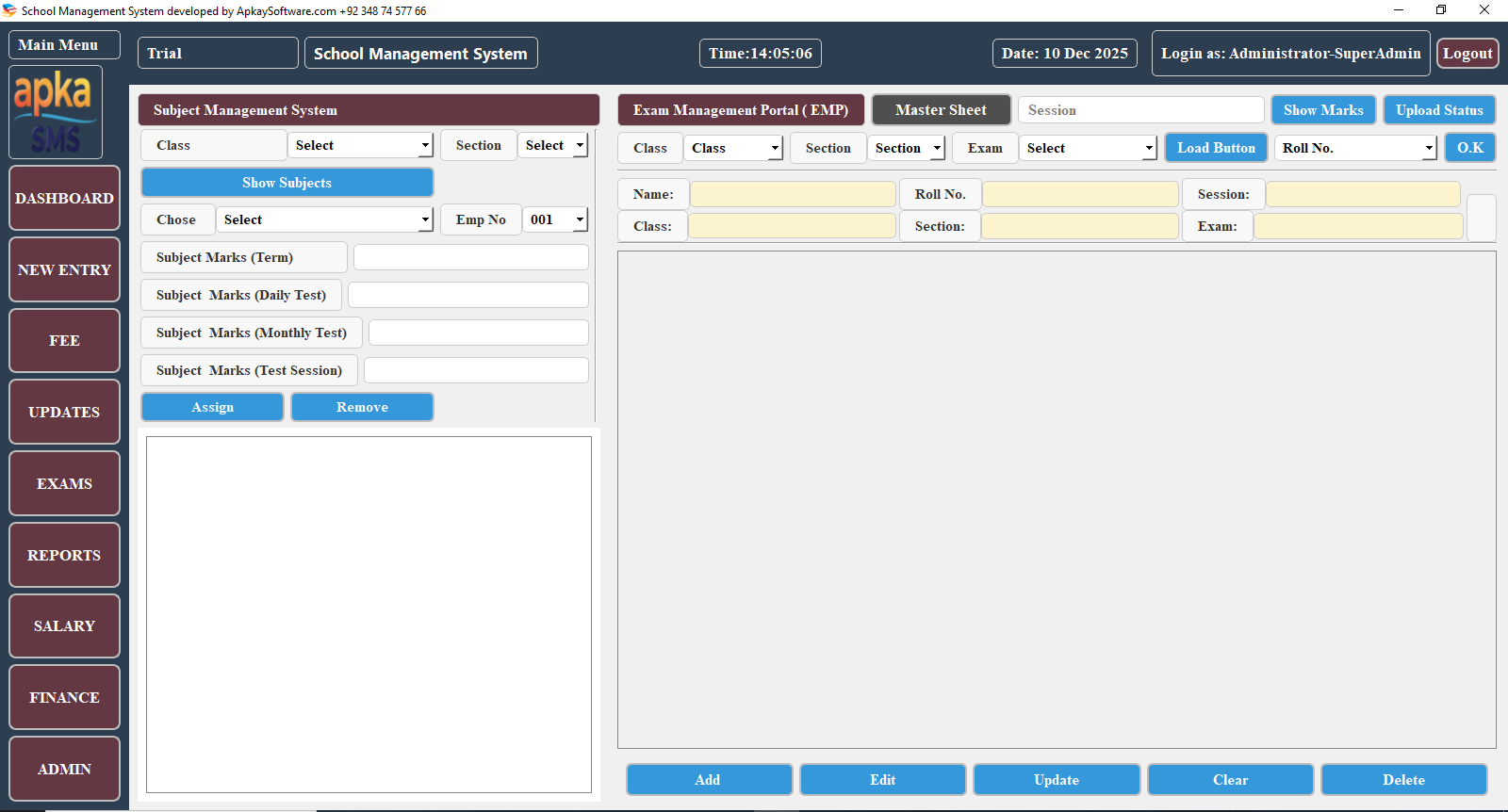
Task: Click the yellow Section field
Action: [x=1080, y=226]
